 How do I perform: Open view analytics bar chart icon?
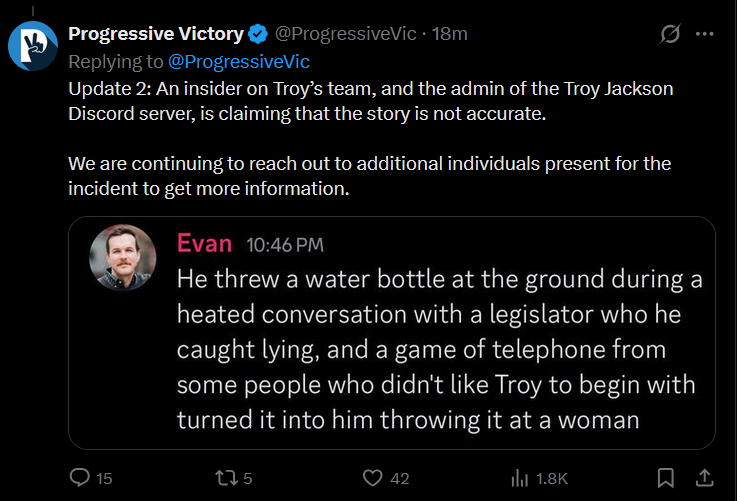point(520,478)
